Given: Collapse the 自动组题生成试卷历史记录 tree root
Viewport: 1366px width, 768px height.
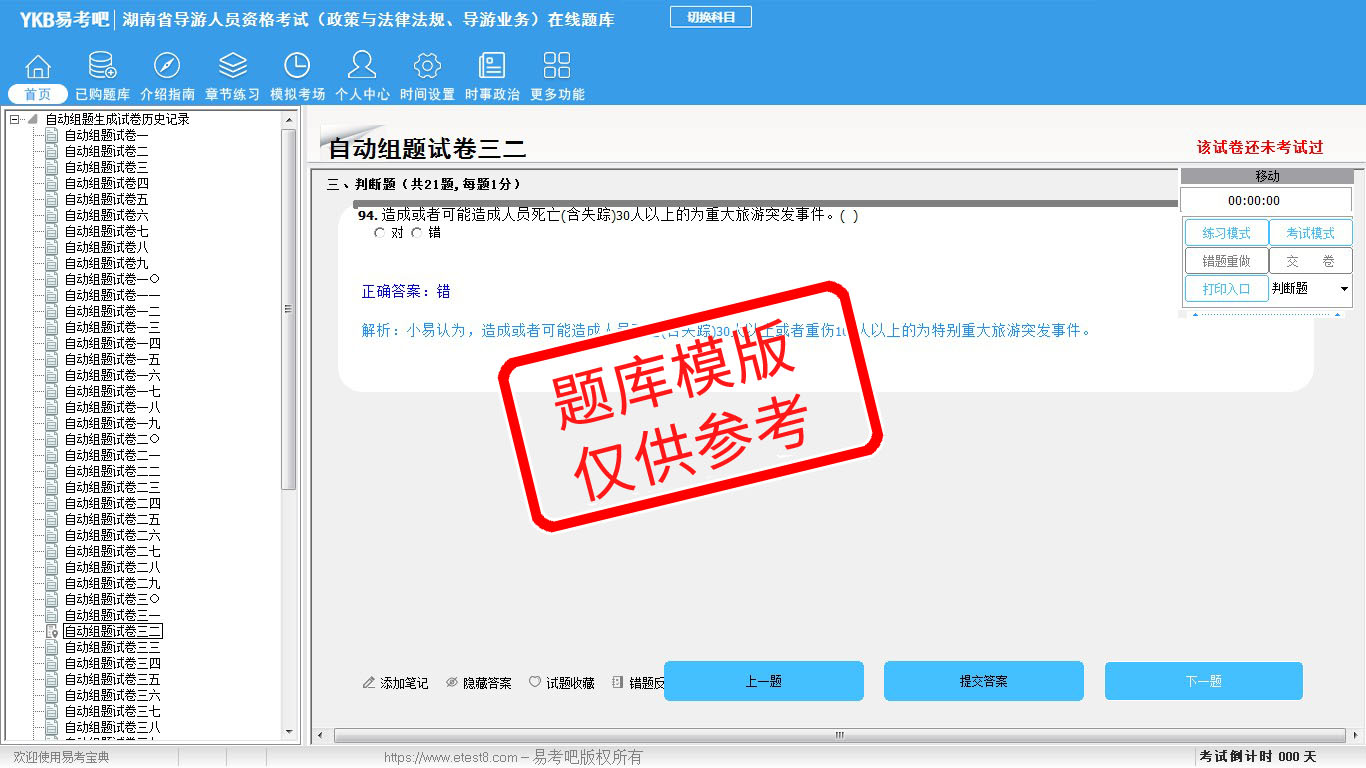Looking at the screenshot, I should point(15,120).
